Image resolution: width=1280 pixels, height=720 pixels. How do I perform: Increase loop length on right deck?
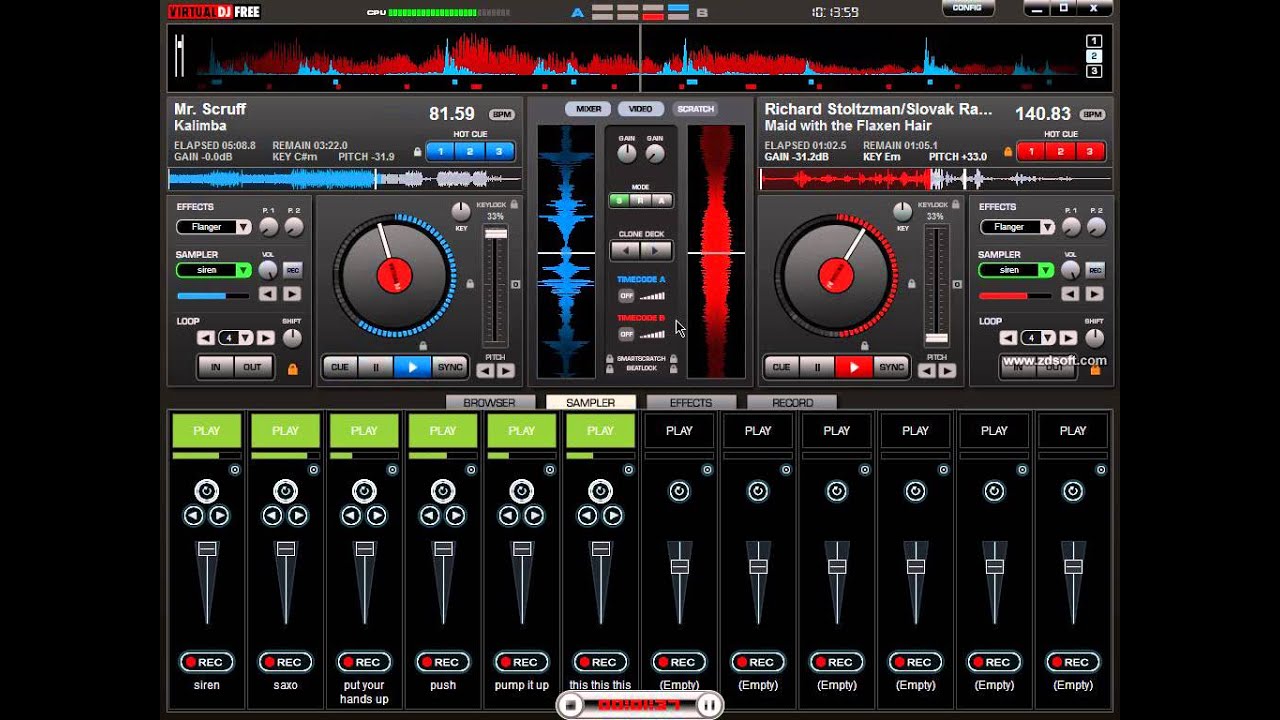point(1068,338)
